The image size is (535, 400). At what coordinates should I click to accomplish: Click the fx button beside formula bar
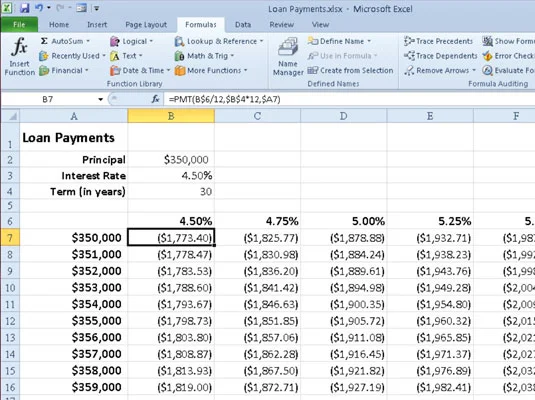click(156, 99)
